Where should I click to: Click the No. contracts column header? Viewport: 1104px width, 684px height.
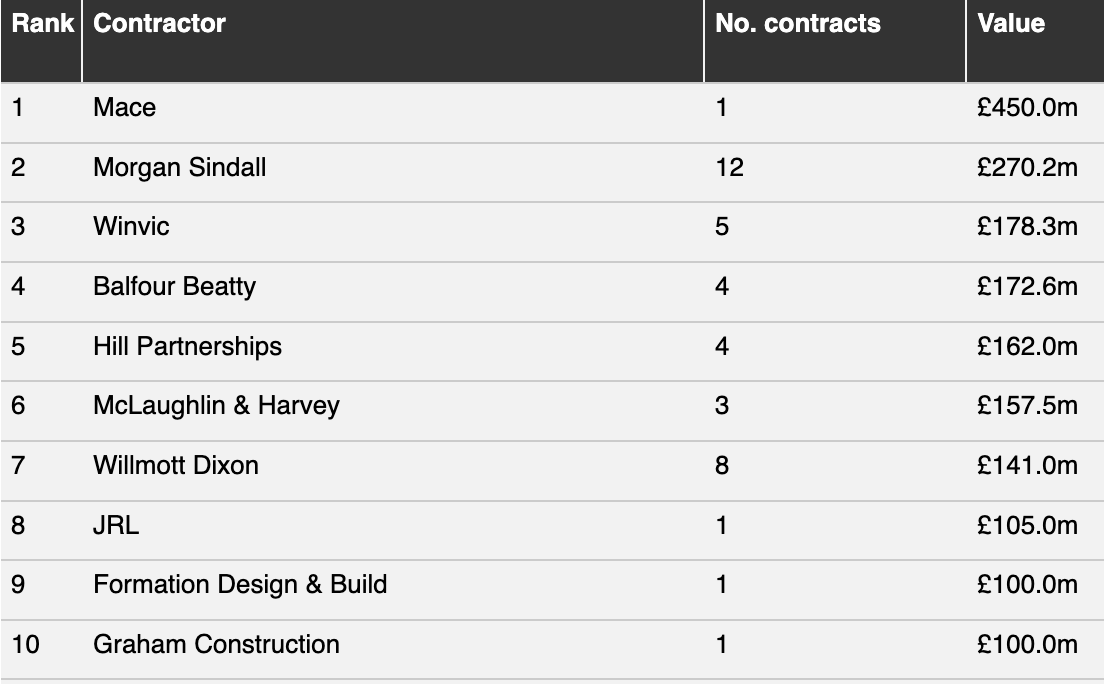pos(797,24)
